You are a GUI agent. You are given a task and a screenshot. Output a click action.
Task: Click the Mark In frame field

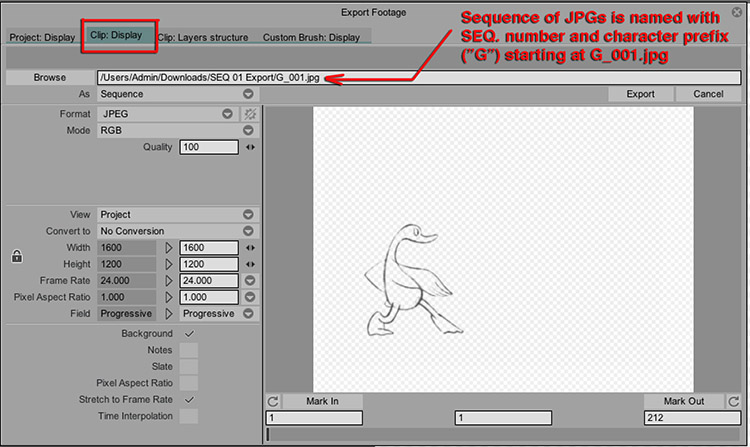(x=314, y=418)
